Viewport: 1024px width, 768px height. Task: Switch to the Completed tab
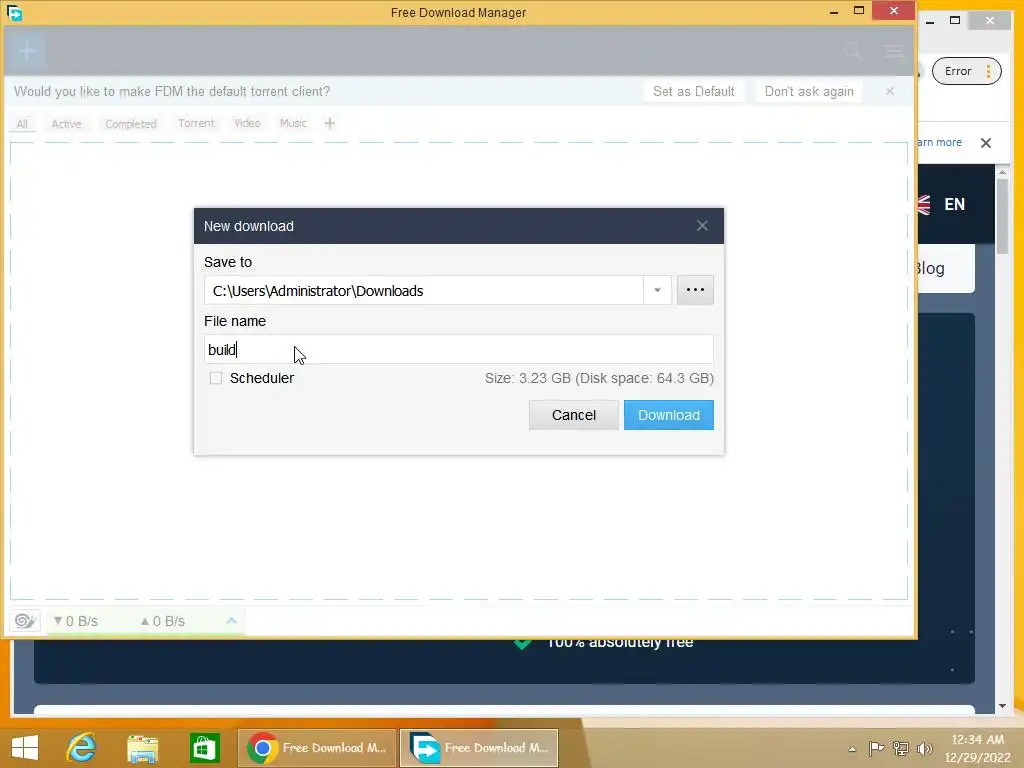(x=131, y=124)
